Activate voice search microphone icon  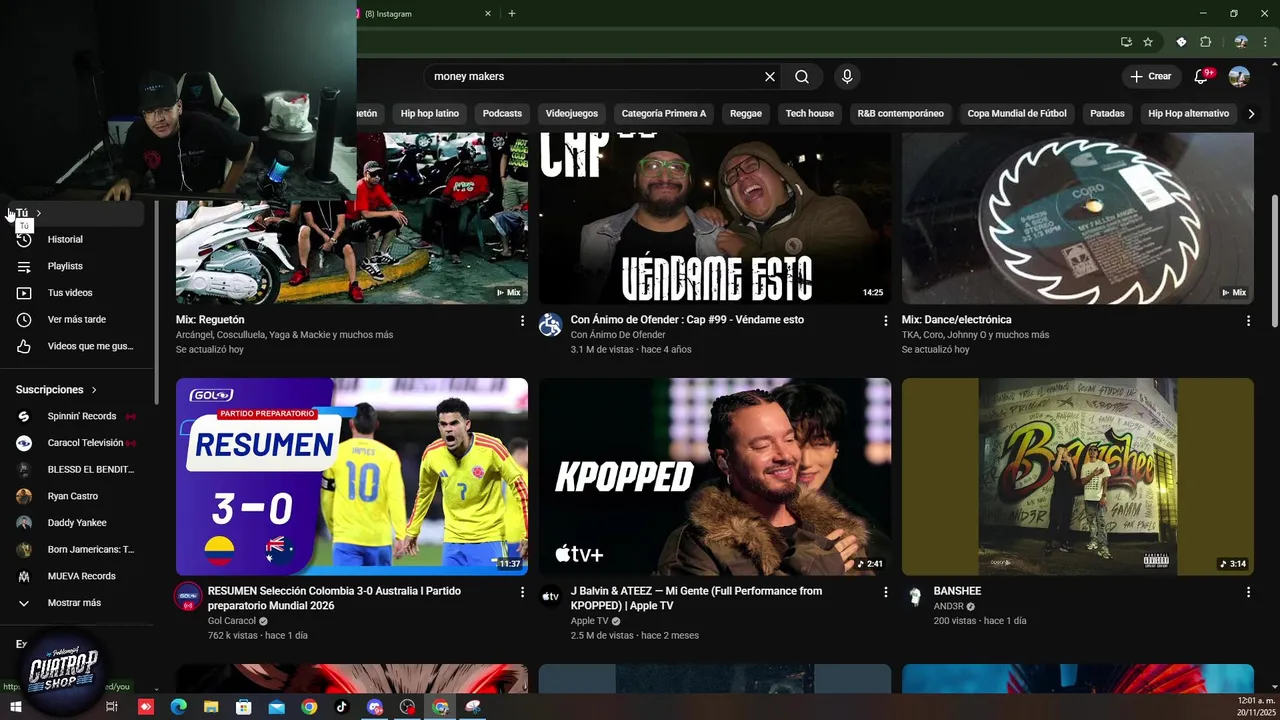(x=847, y=76)
